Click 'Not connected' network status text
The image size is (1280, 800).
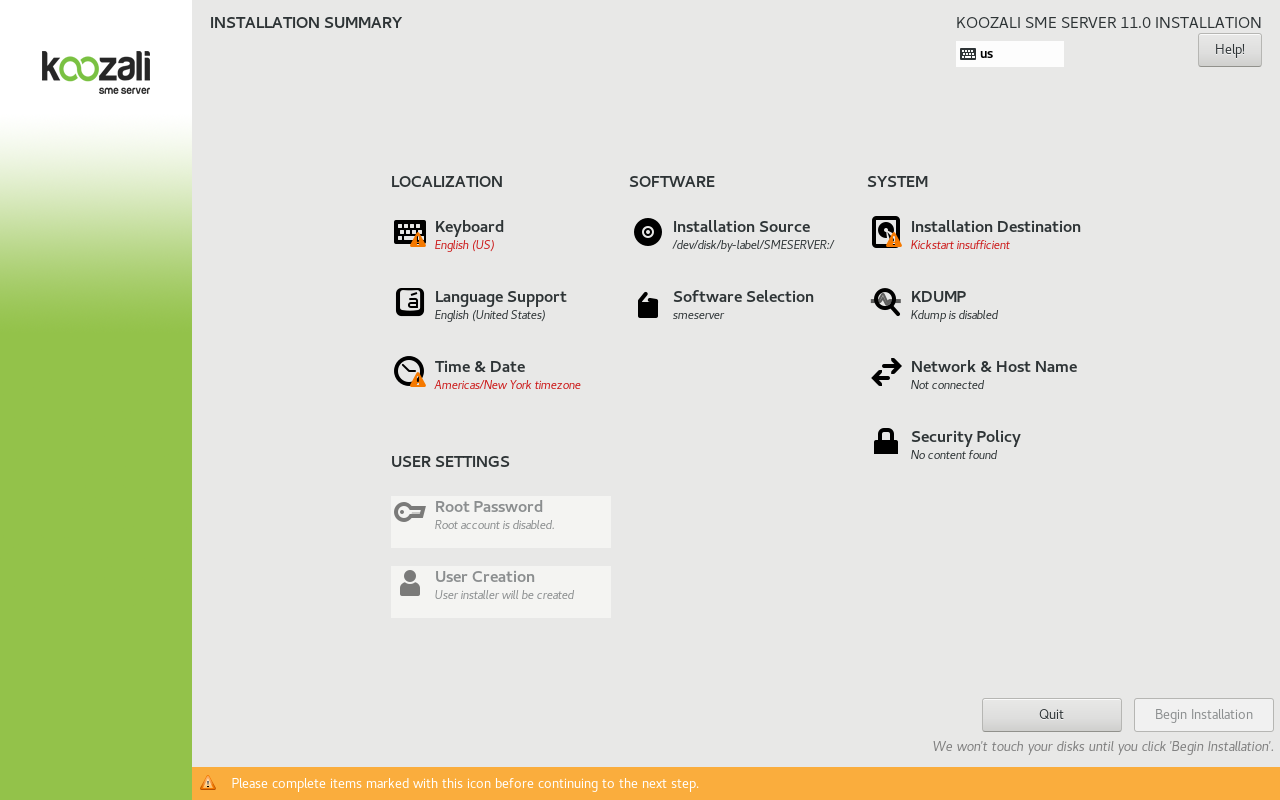[x=947, y=385]
